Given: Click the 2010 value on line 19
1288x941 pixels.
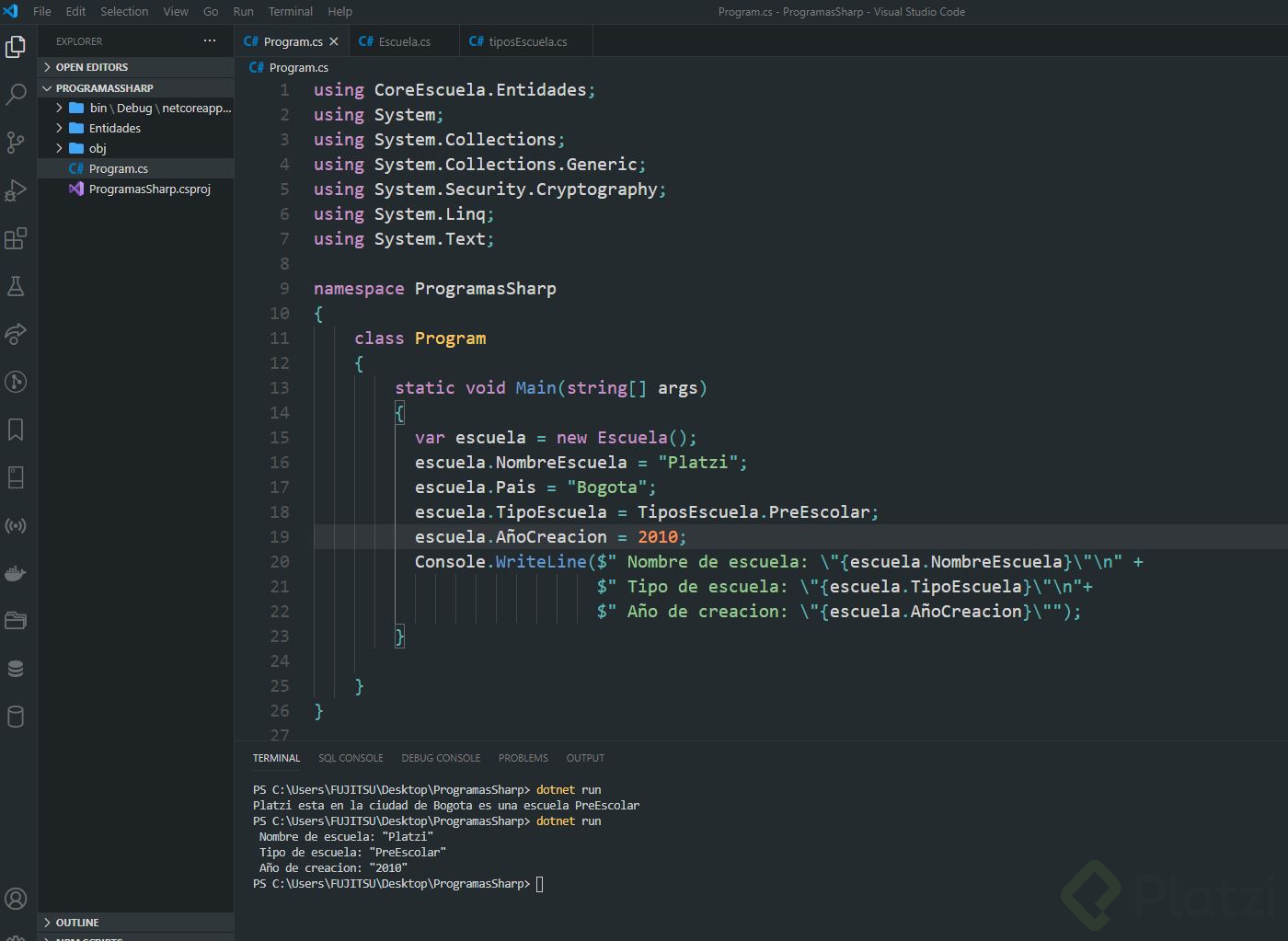Looking at the screenshot, I should pyautogui.click(x=658, y=536).
